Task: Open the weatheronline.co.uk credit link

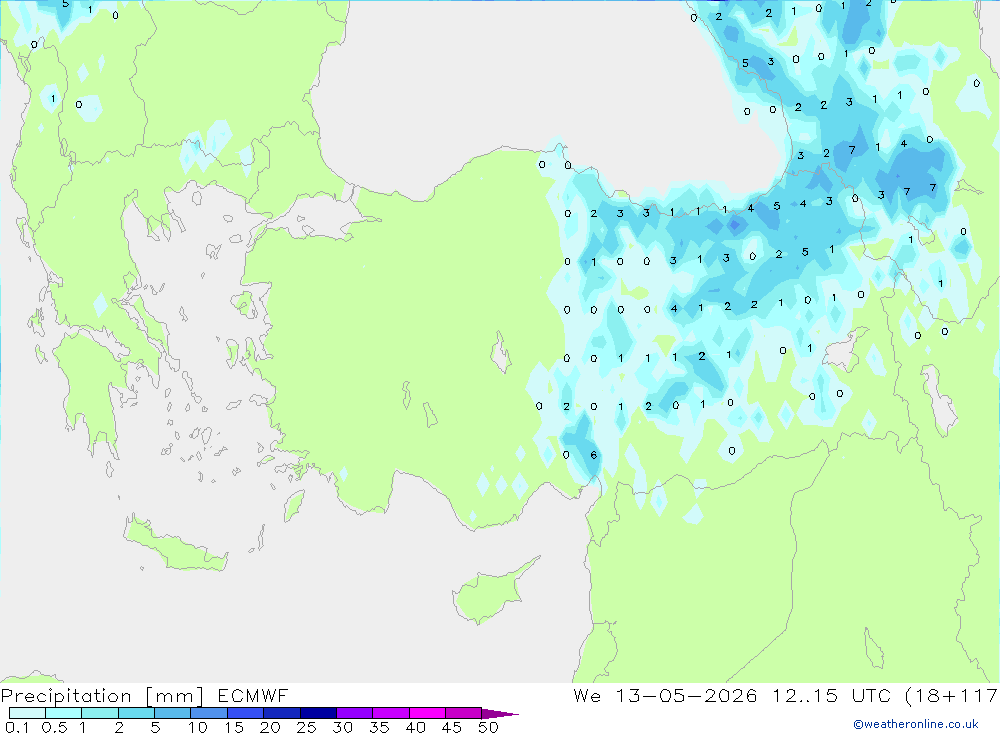Action: (916, 724)
